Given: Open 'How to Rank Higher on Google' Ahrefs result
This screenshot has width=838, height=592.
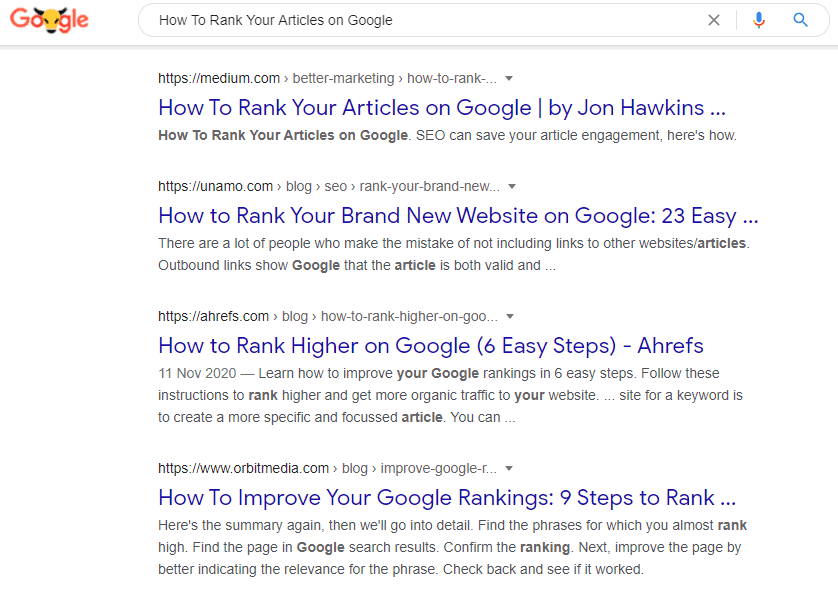Looking at the screenshot, I should coord(431,346).
